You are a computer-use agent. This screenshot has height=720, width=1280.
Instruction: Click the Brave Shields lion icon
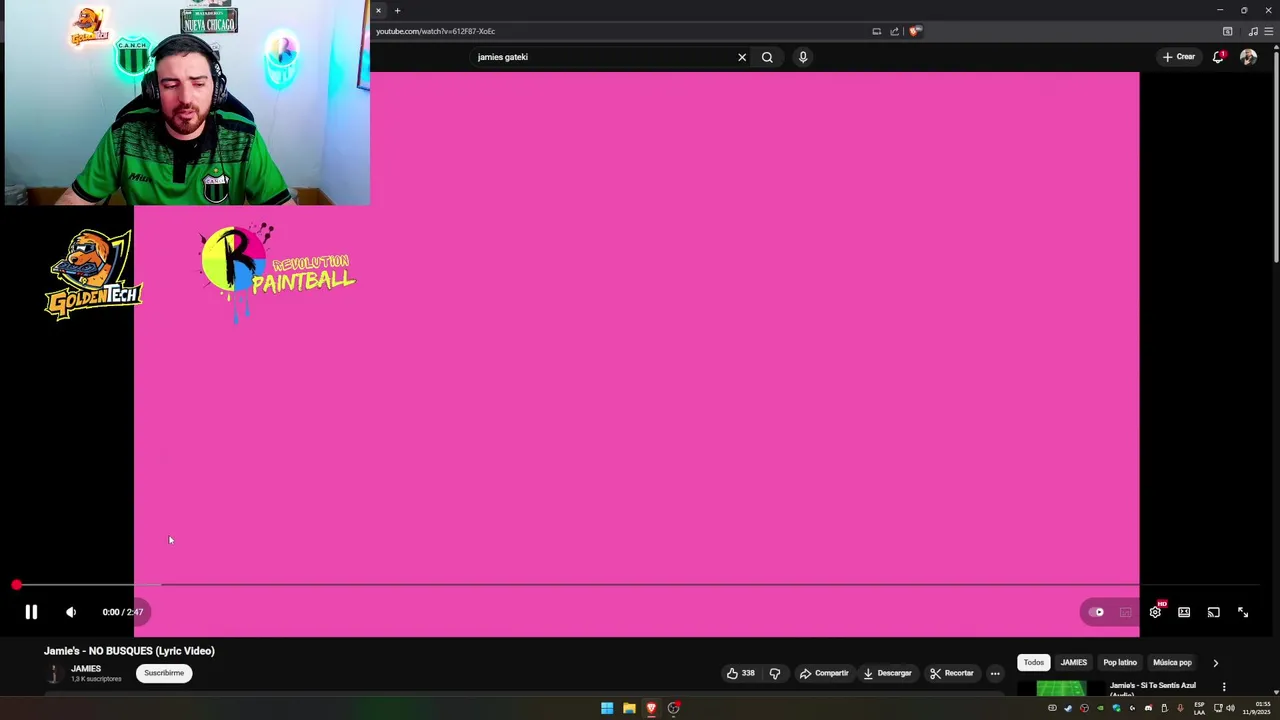(914, 31)
